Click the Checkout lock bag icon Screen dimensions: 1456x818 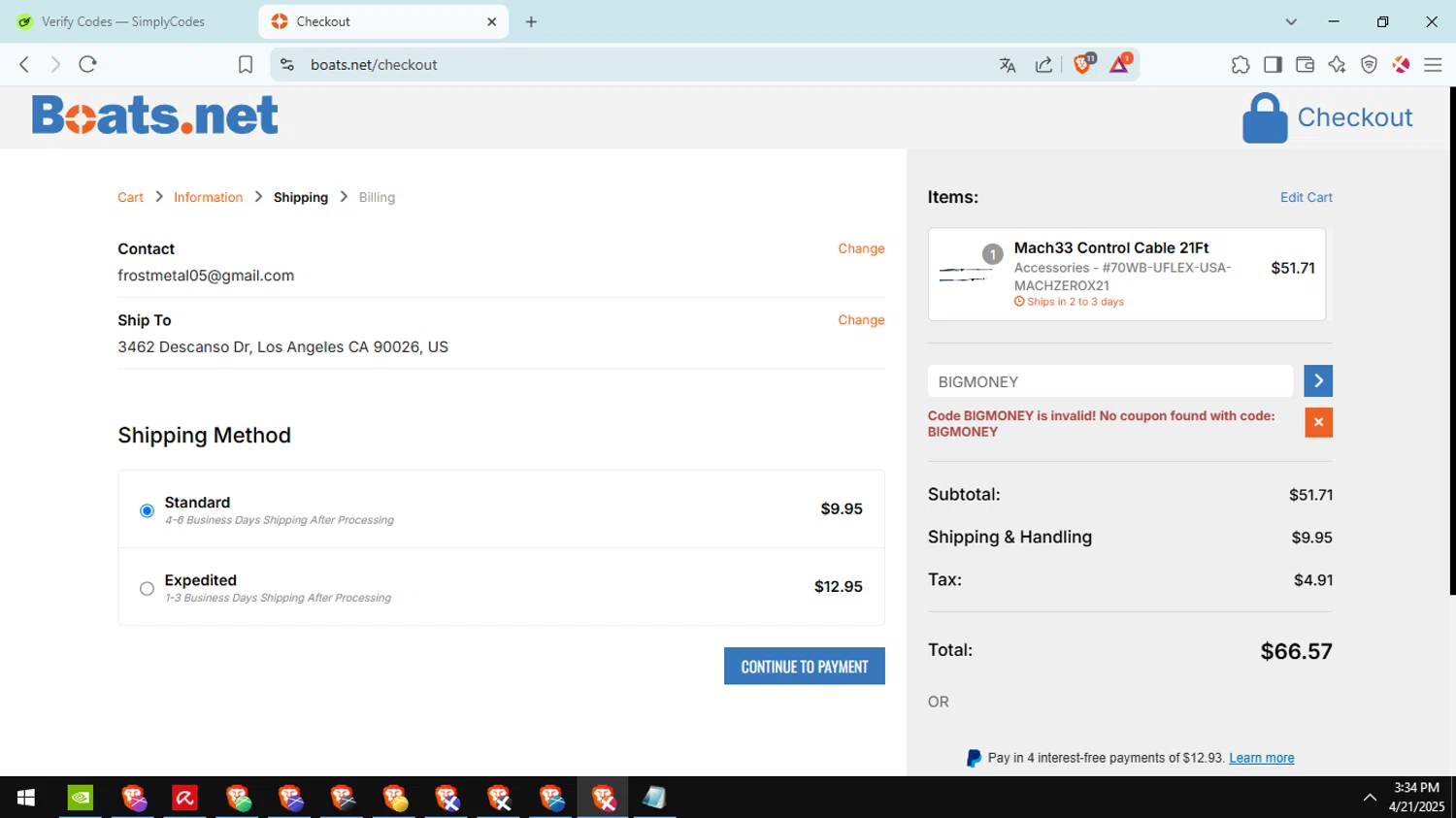[1265, 117]
